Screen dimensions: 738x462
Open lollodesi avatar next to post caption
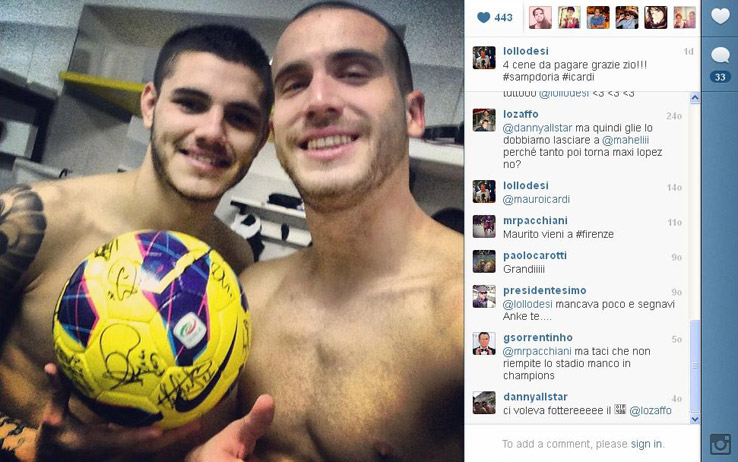(x=484, y=58)
